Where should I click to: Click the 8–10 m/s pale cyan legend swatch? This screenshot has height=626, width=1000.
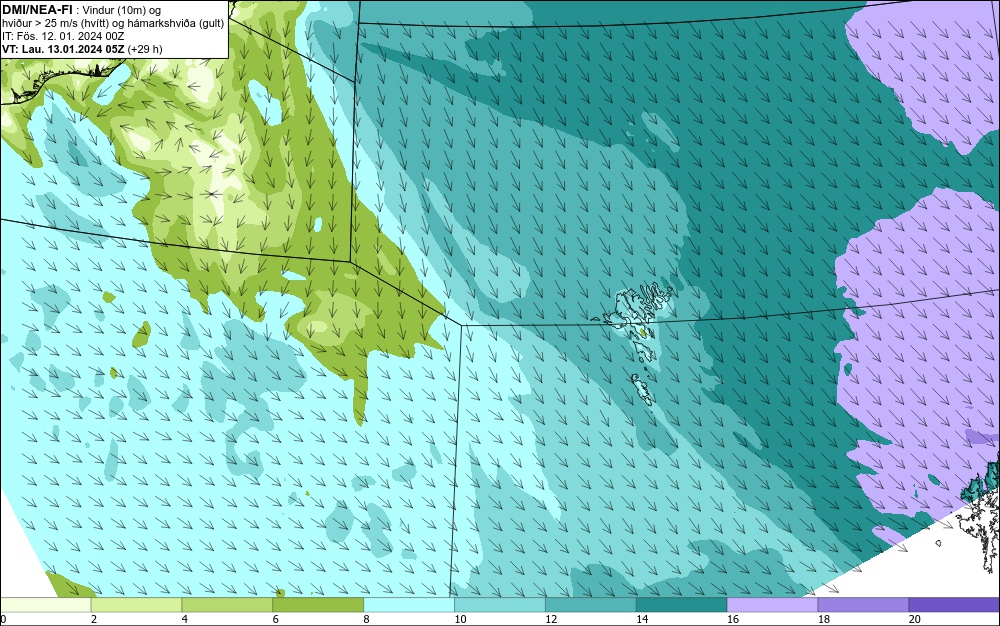409,604
